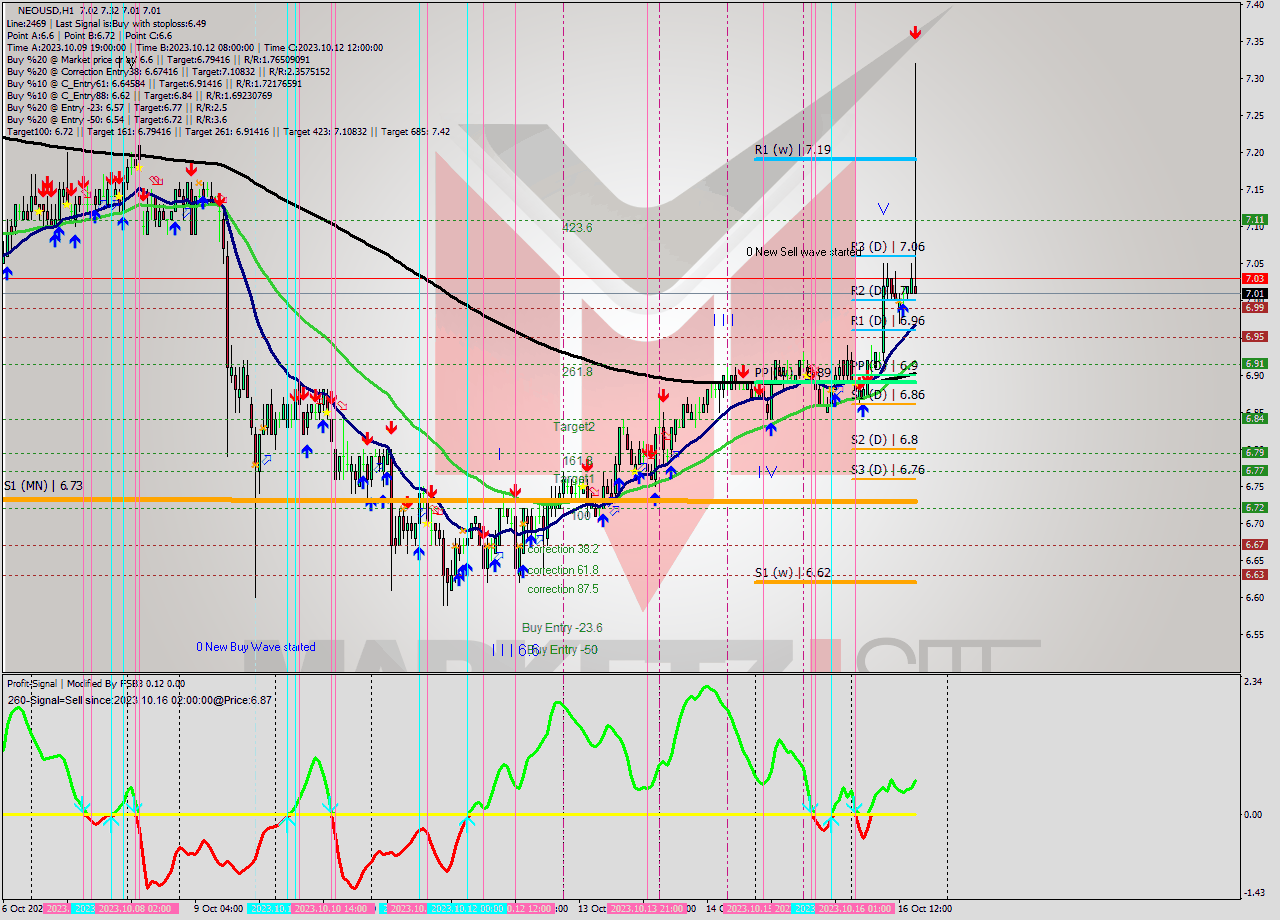Select the '423.6' Fibonacci level label
1280x920 pixels.
click(x=577, y=228)
